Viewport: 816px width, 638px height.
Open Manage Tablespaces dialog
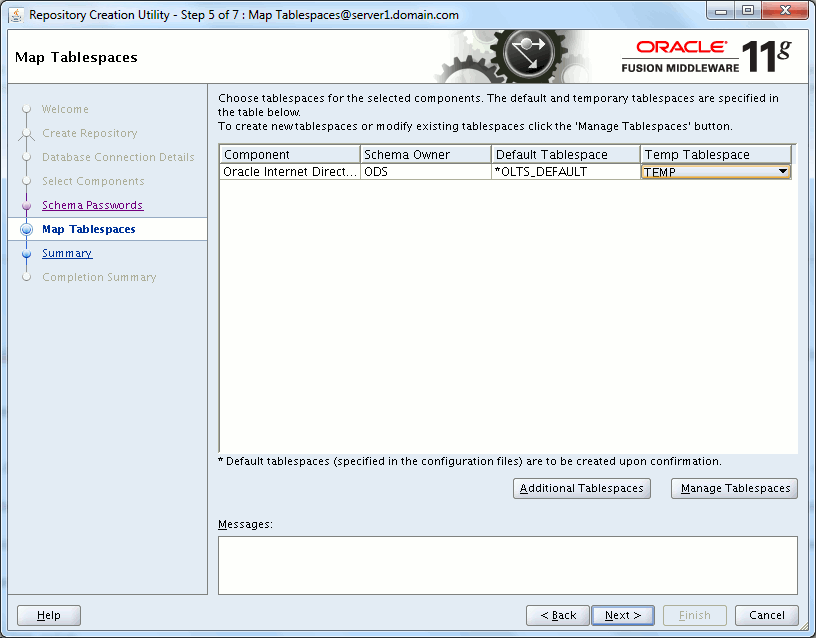[x=734, y=488]
